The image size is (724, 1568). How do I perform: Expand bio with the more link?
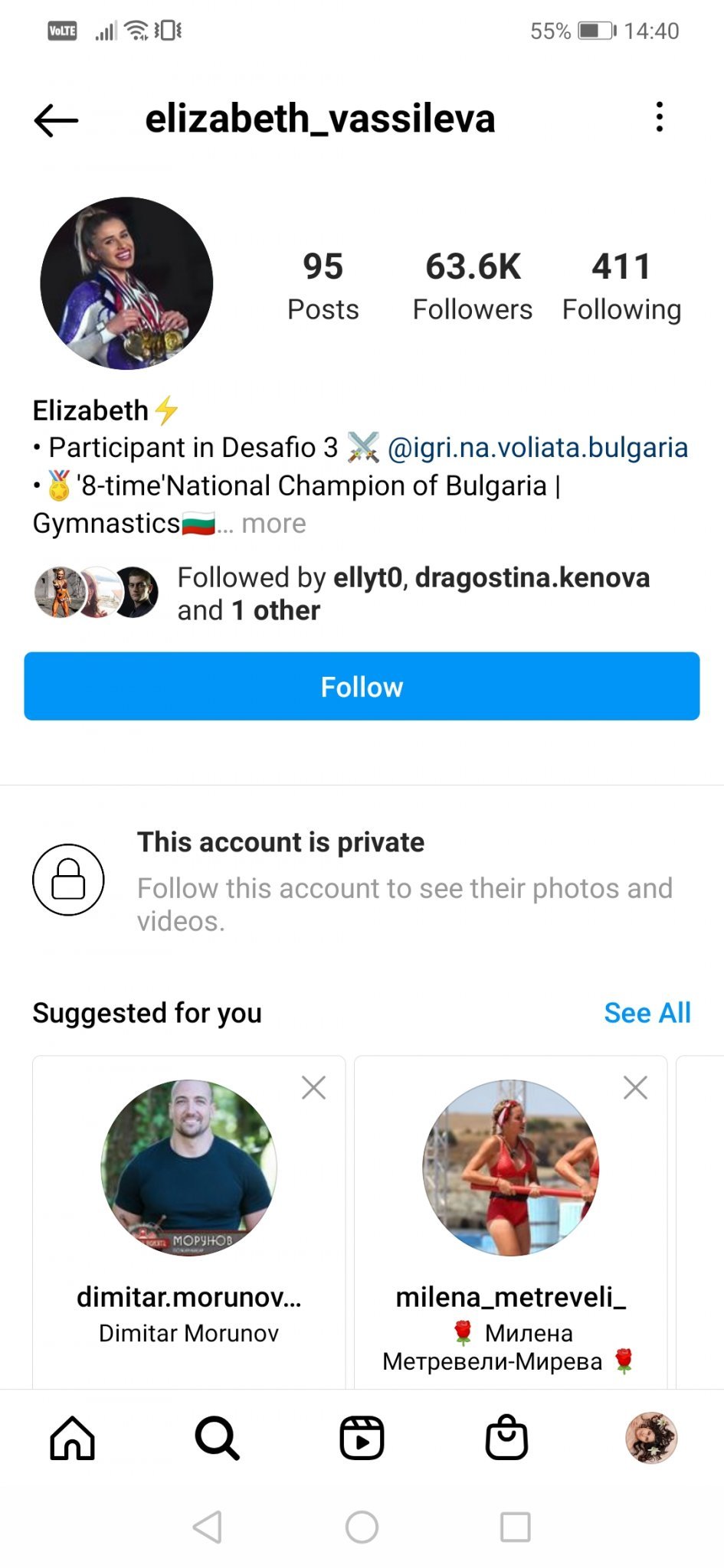pyautogui.click(x=274, y=524)
